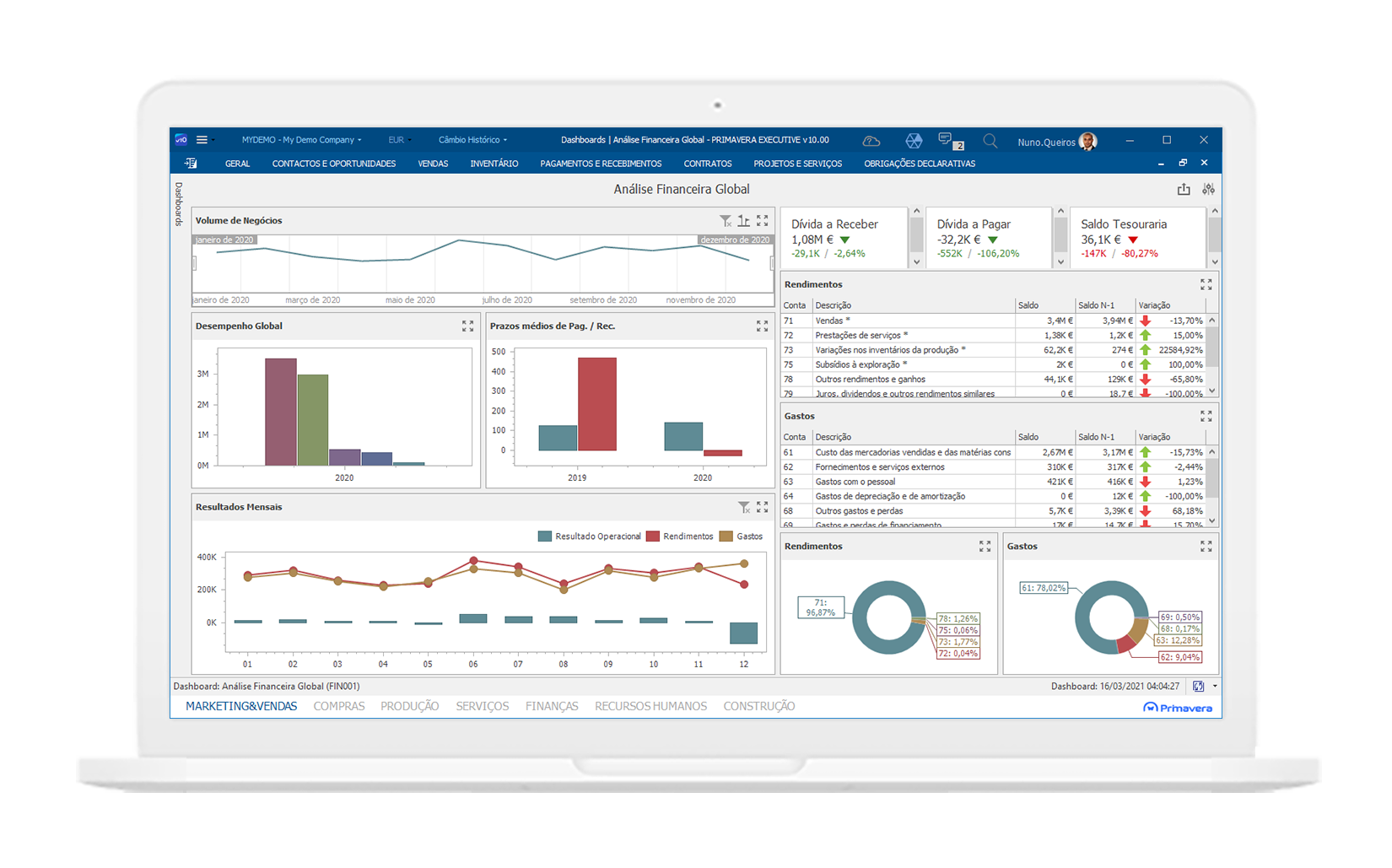1392x868 pixels.
Task: Click down arrow beside Saldo Tesouraria card
Action: point(1215,262)
